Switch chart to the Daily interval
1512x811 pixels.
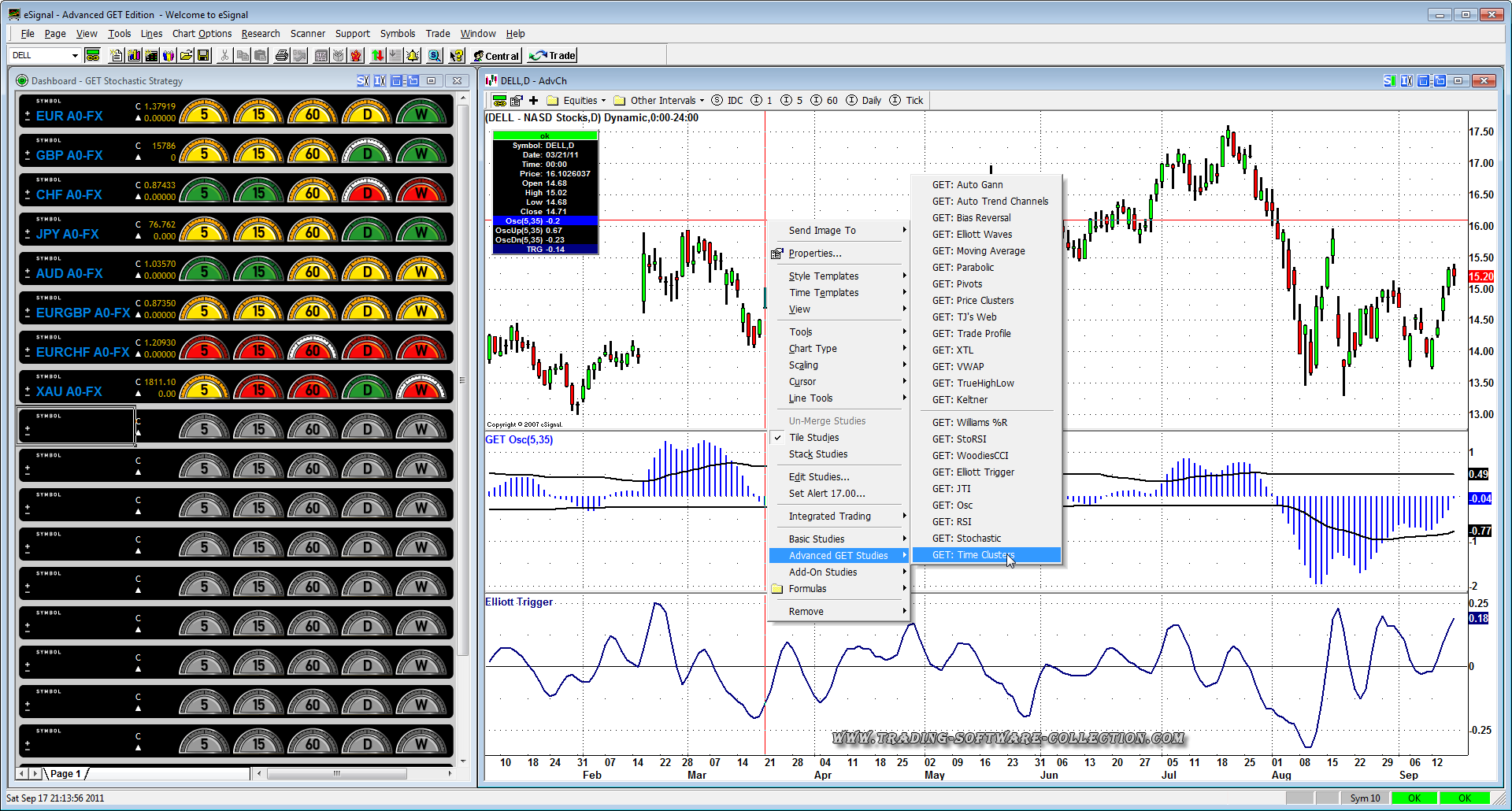pos(871,101)
